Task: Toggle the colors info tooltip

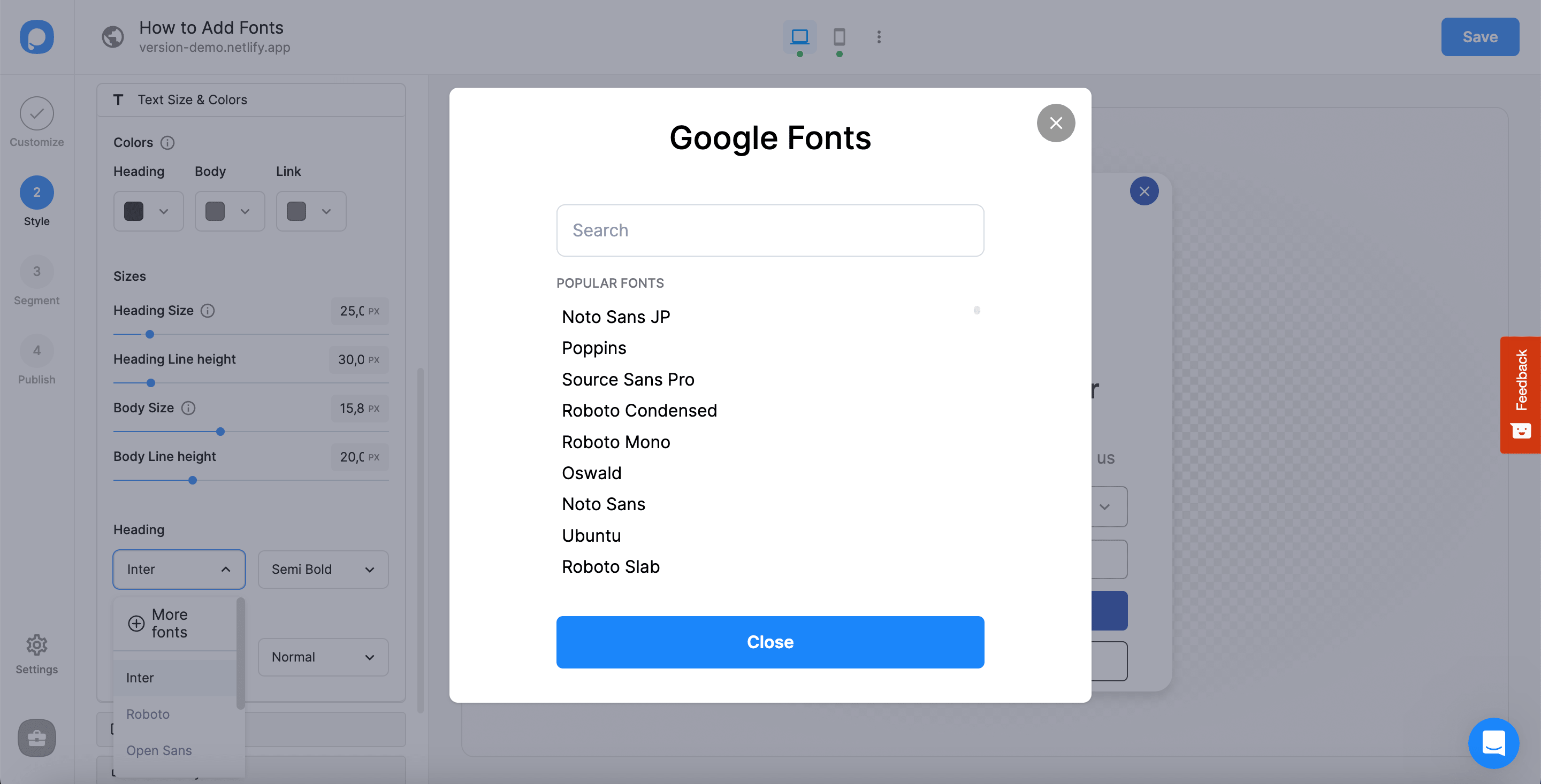Action: (x=167, y=143)
